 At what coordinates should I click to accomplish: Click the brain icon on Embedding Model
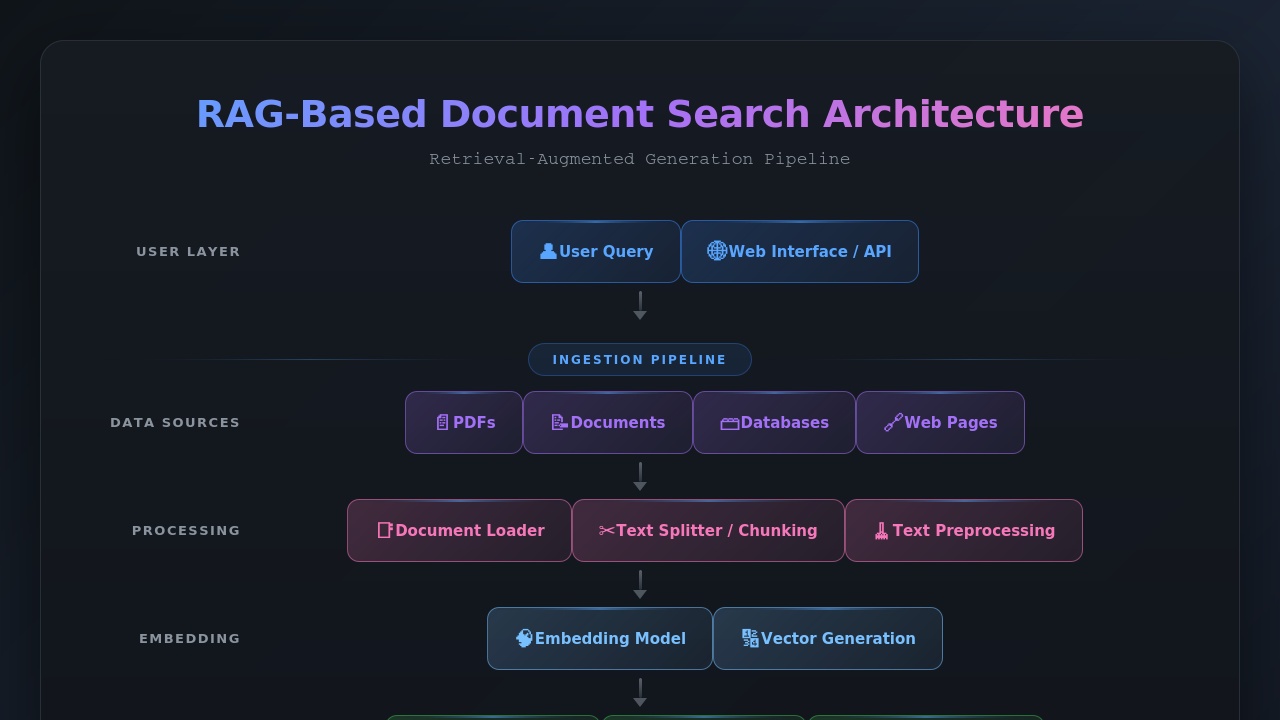[x=525, y=638]
